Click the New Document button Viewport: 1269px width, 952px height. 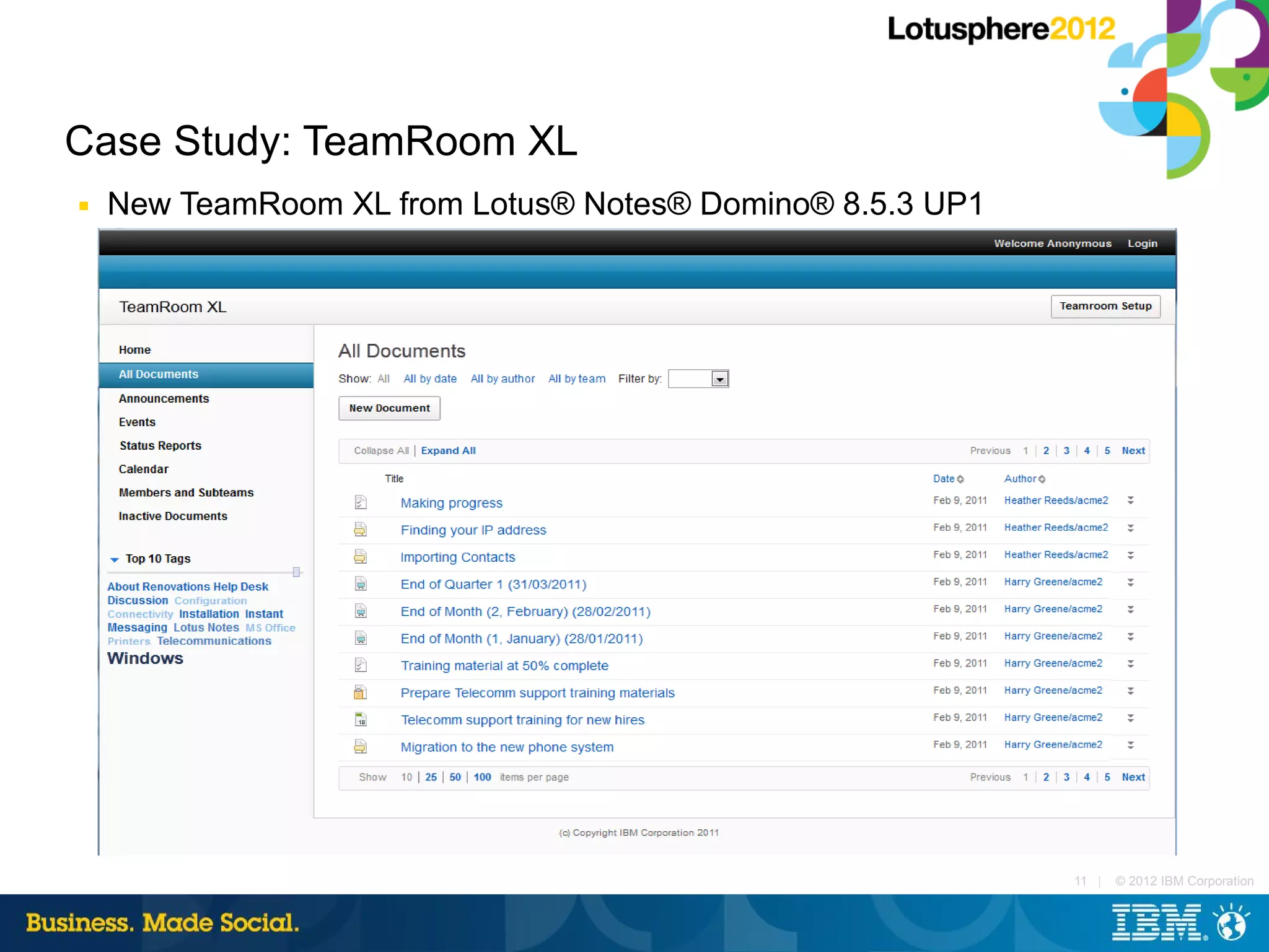point(389,408)
